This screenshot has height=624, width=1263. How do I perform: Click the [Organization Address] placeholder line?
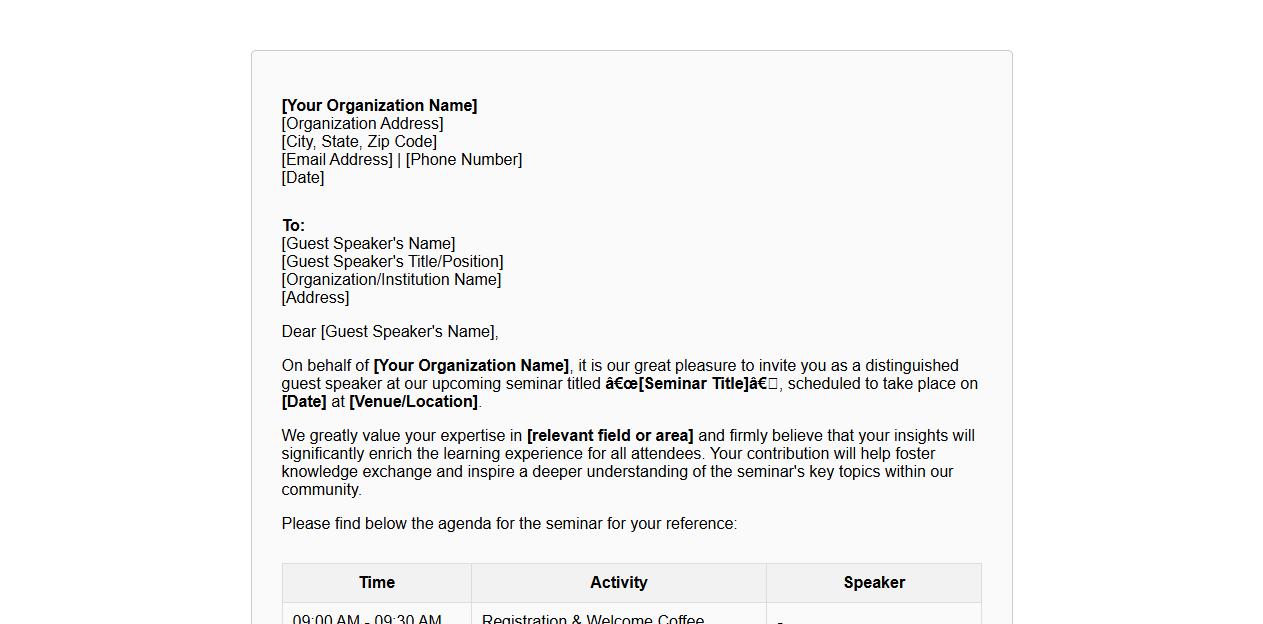(x=362, y=124)
